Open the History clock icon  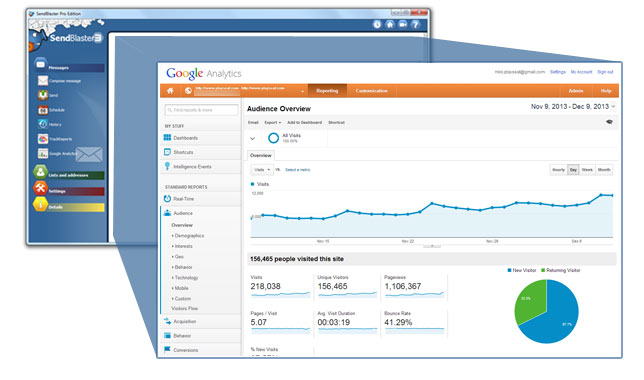coord(43,124)
